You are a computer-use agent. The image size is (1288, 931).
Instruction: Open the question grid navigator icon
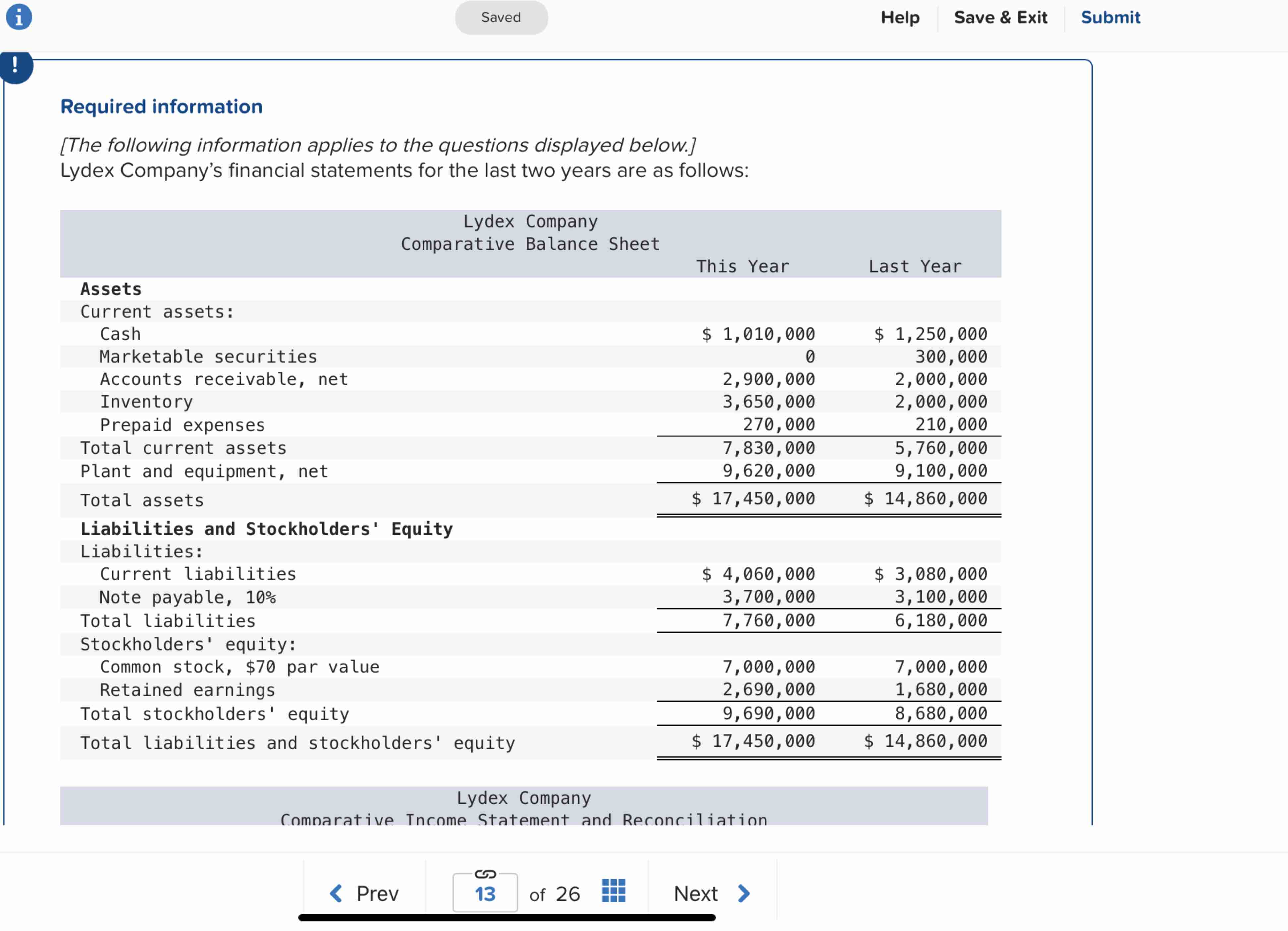613,891
